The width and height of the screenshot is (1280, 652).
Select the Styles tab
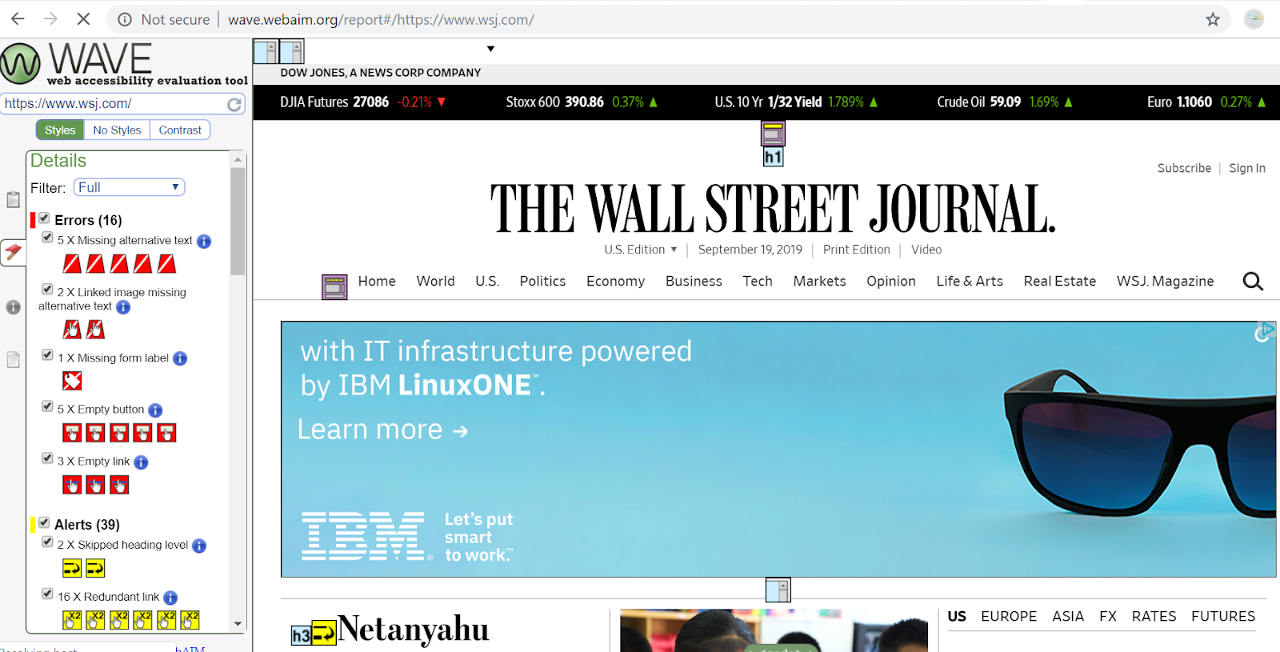[60, 130]
